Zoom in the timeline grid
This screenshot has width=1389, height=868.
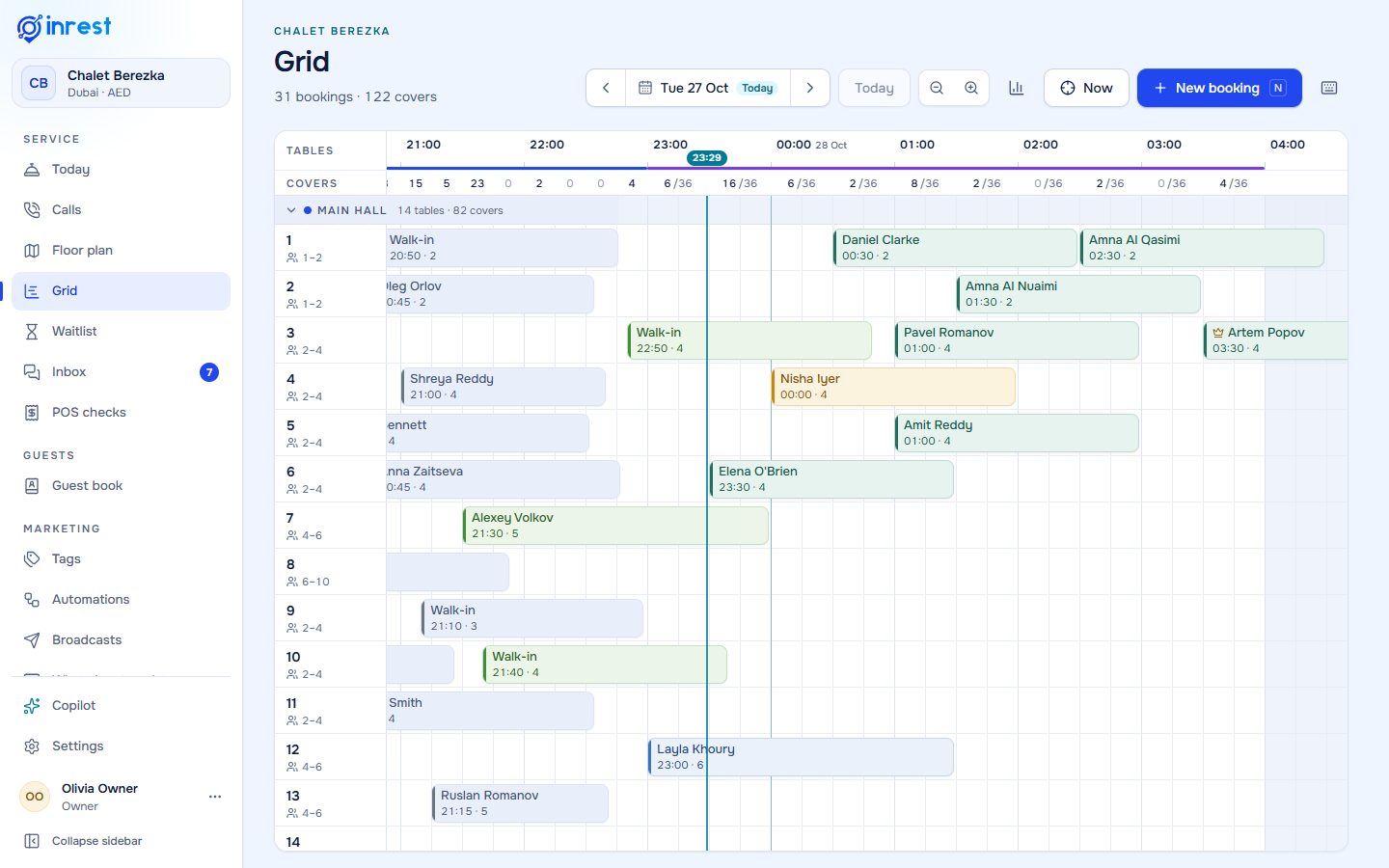pos(971,88)
